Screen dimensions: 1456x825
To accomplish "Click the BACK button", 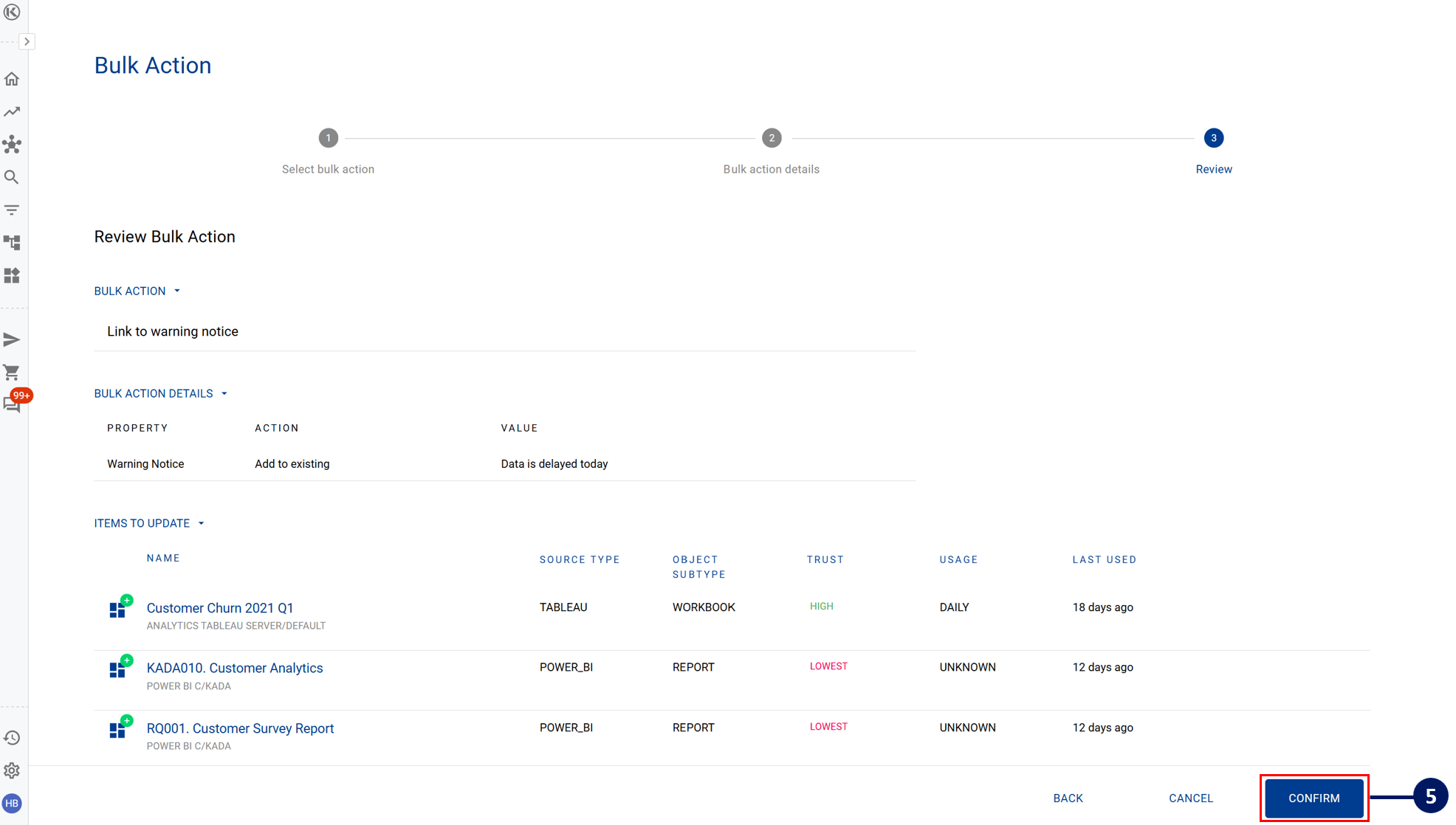I will point(1068,798).
